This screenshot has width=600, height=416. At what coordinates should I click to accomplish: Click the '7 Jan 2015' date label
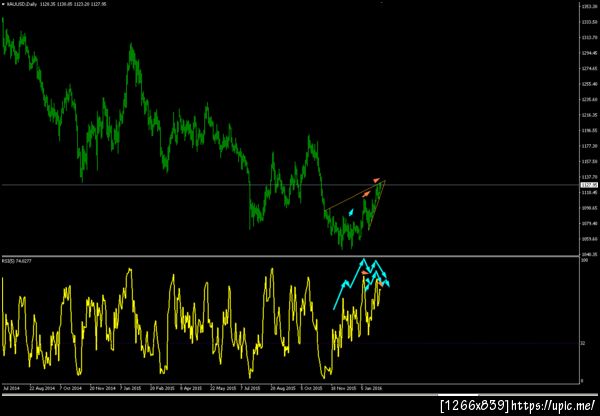click(x=131, y=388)
